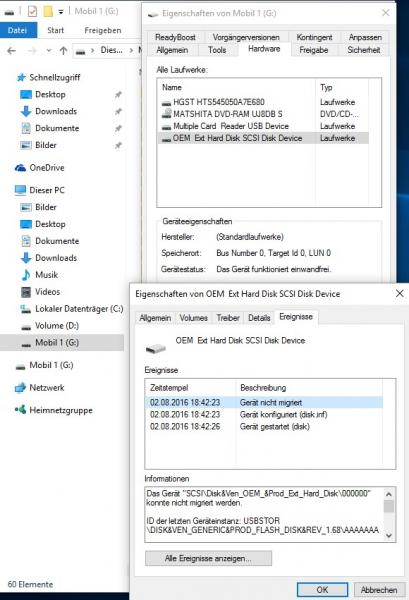Open the Sicherheit tab

pos(363,50)
